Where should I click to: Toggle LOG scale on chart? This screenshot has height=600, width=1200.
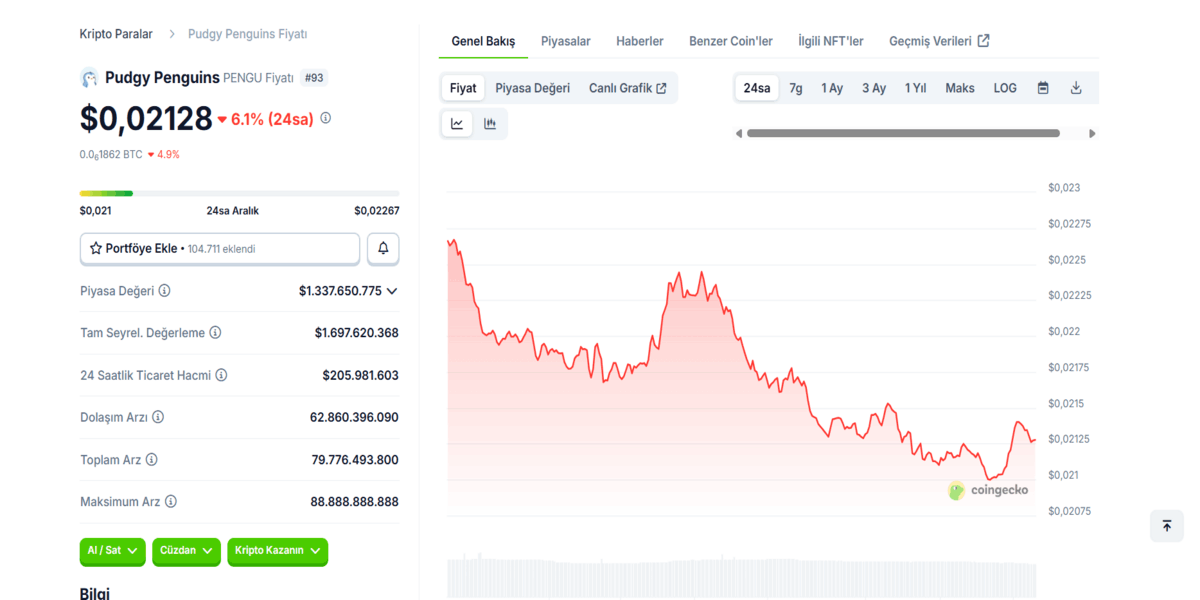(x=1005, y=88)
